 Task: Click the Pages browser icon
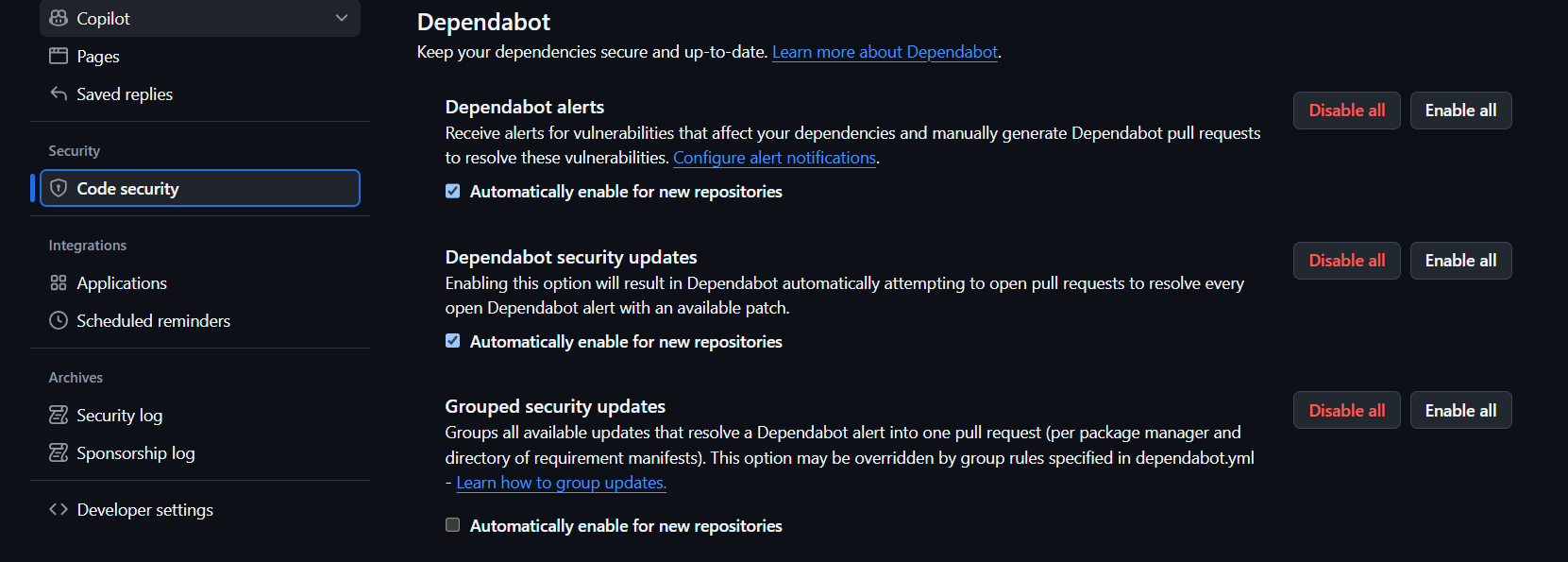tap(59, 56)
